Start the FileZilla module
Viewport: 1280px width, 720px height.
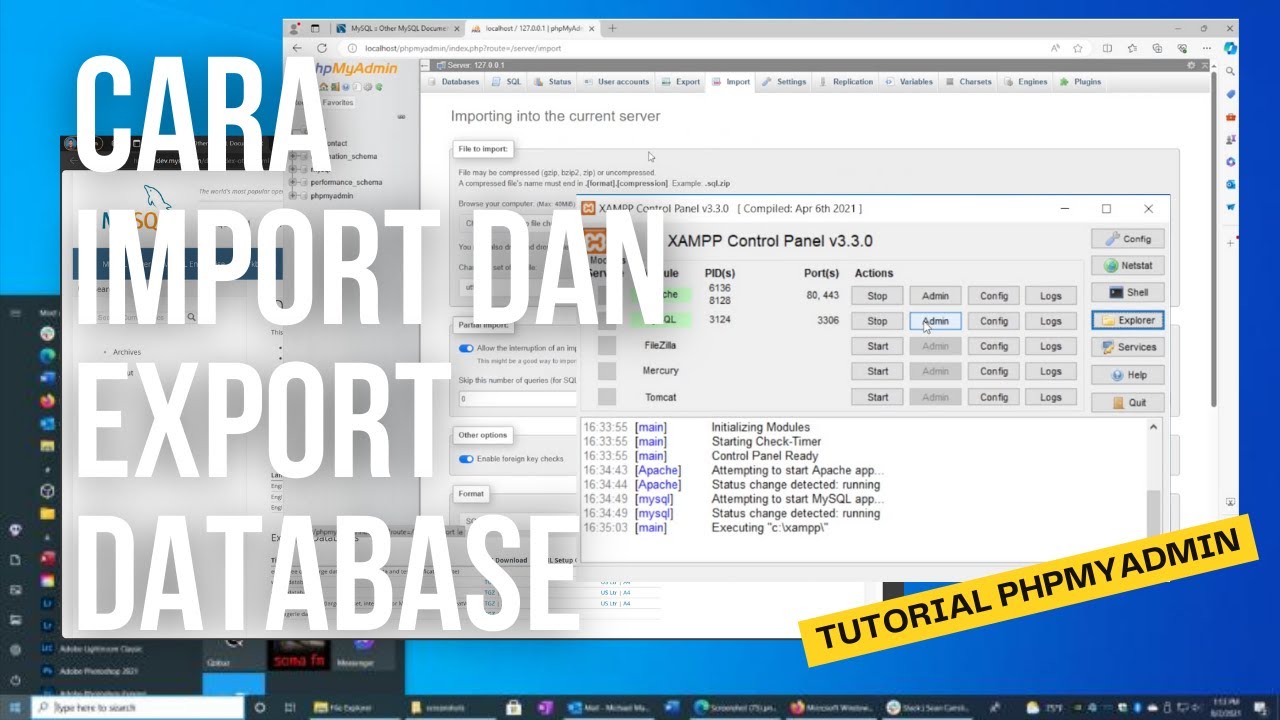pyautogui.click(x=877, y=346)
